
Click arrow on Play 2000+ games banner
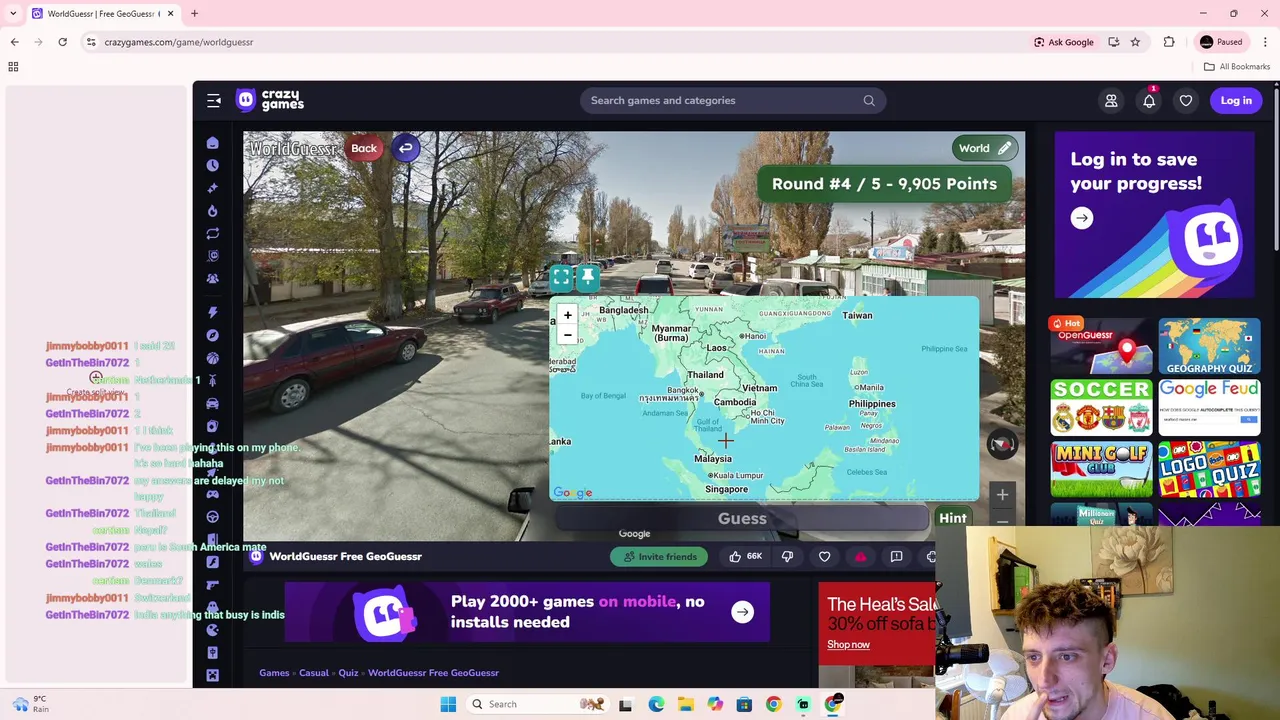pyautogui.click(x=742, y=612)
